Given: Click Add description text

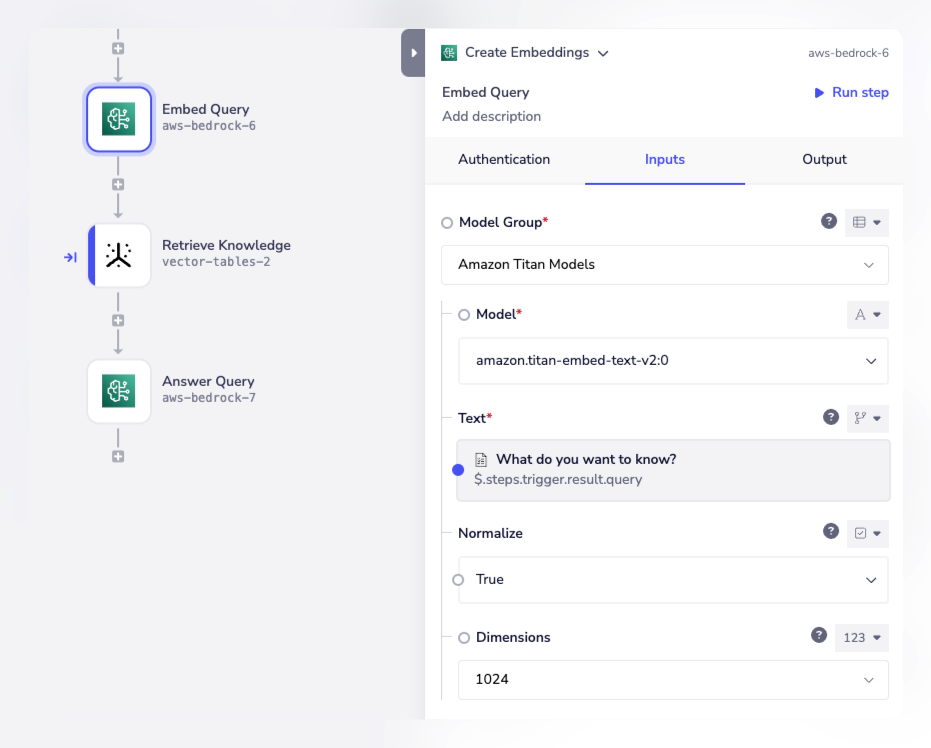Looking at the screenshot, I should point(491,116).
